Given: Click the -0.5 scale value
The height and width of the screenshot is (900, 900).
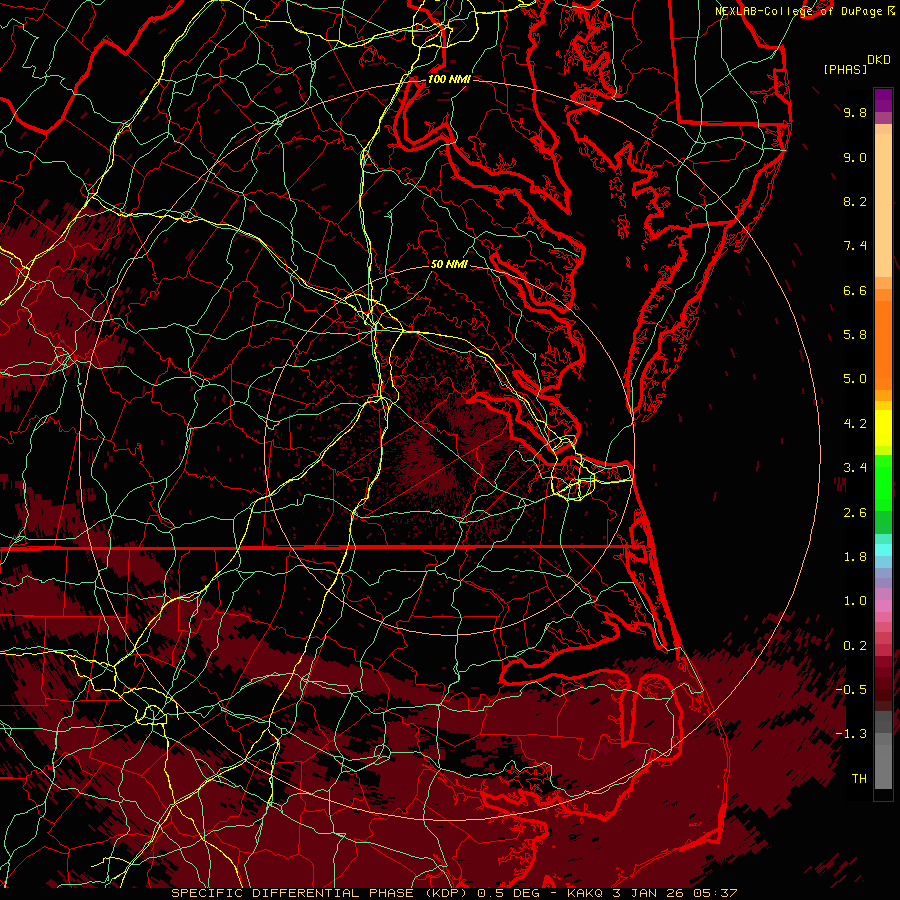Looking at the screenshot, I should pos(851,690).
